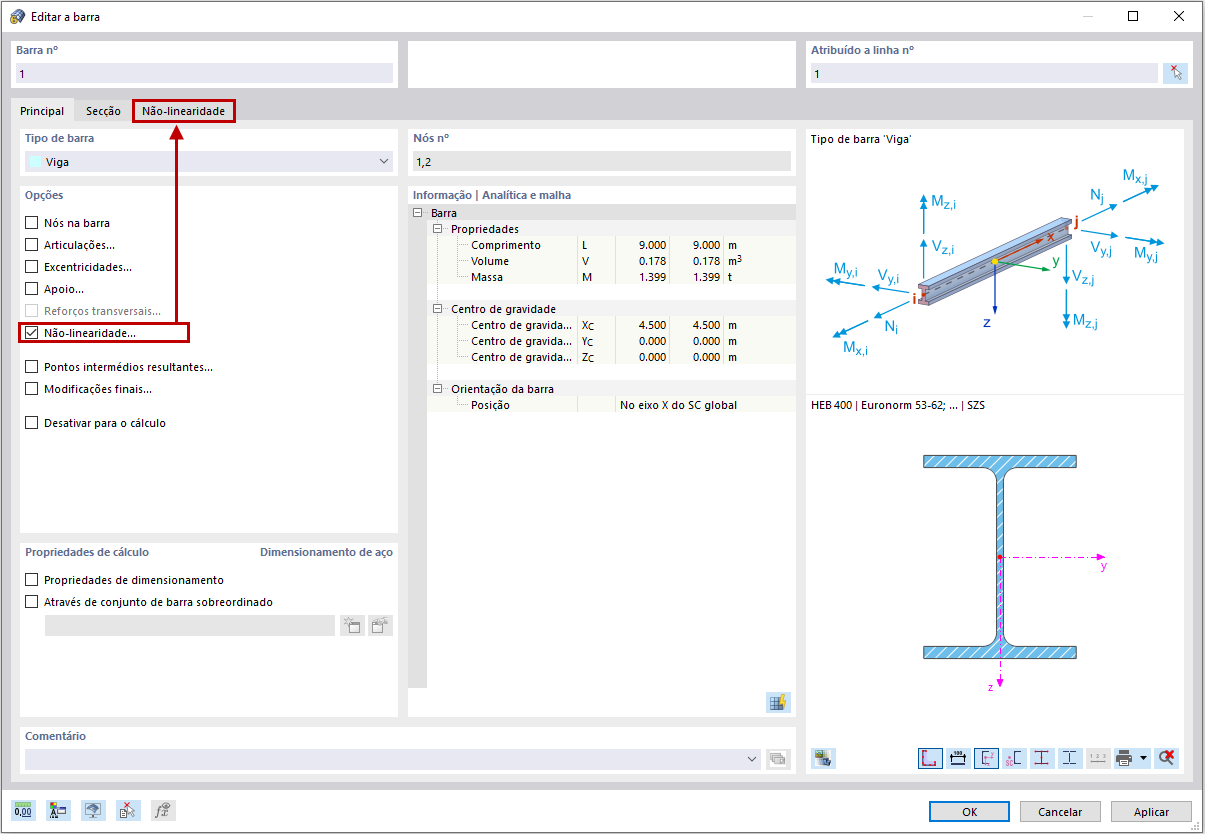This screenshot has height=834, width=1205.
Task: Click the Cancelar button
Action: point(1060,812)
